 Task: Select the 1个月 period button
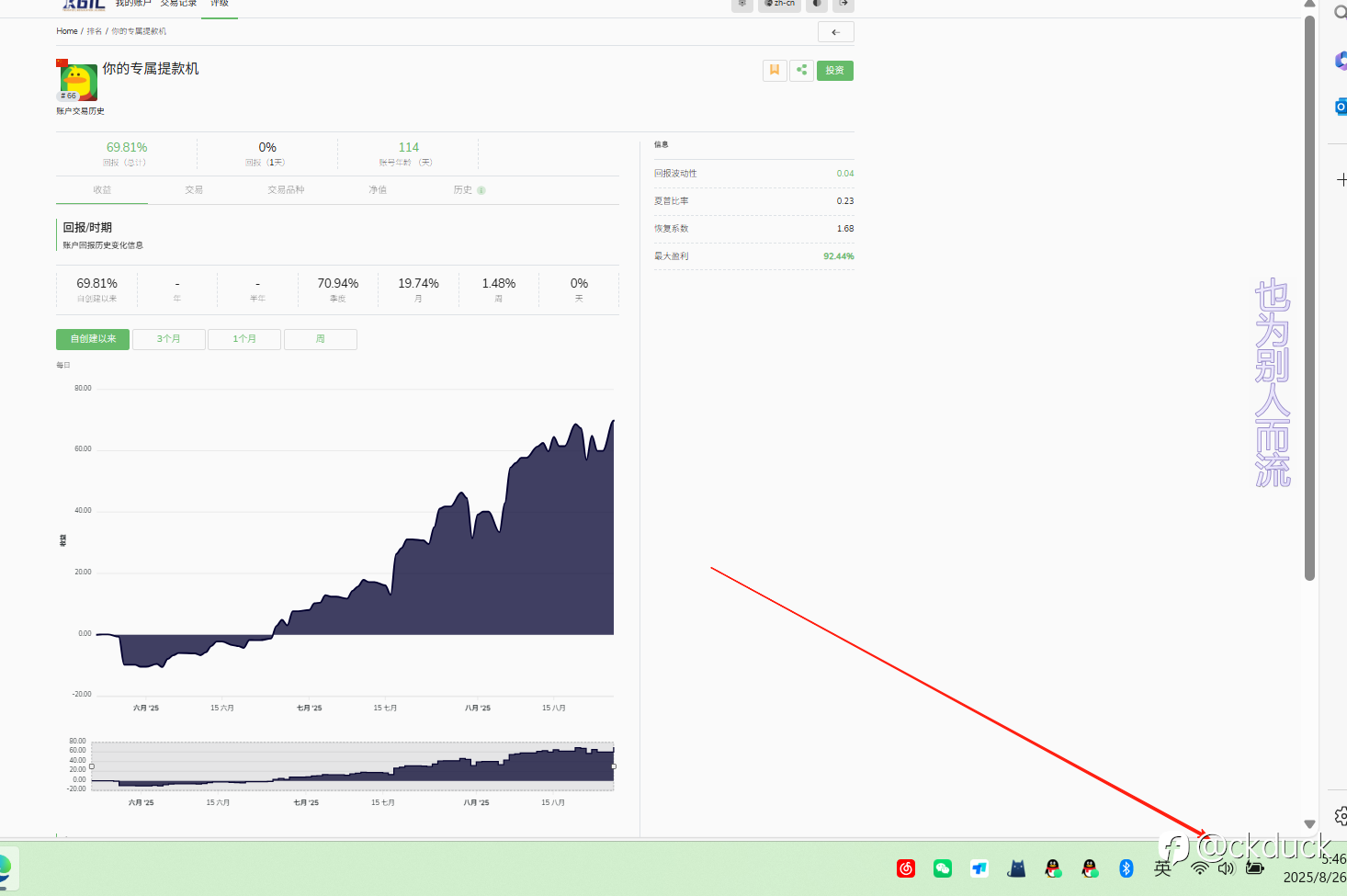click(x=243, y=339)
